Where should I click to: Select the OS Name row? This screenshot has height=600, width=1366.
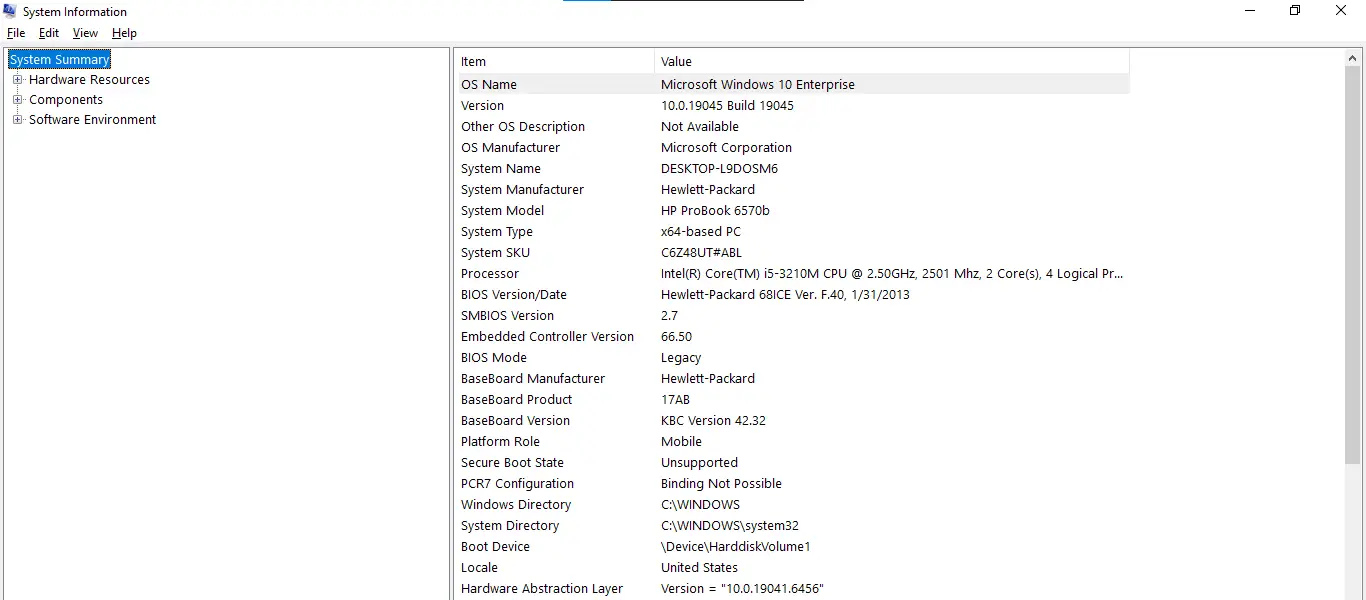point(600,84)
